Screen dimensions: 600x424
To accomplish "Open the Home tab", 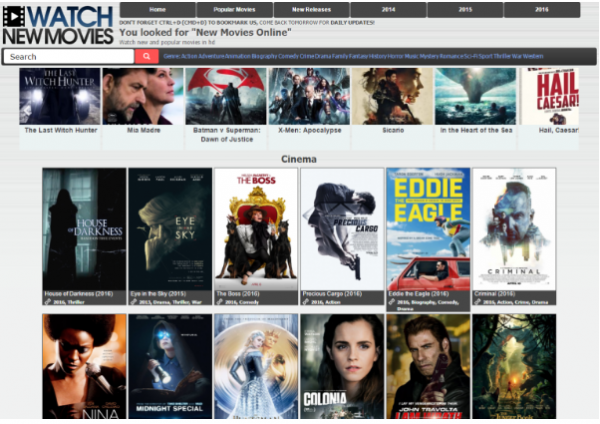I will (157, 10).
